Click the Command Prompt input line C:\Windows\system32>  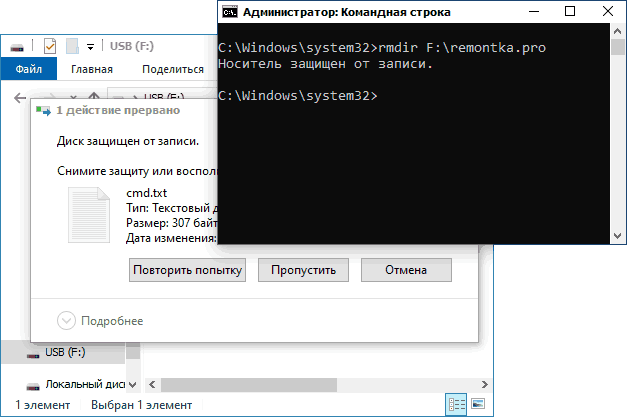(298, 96)
